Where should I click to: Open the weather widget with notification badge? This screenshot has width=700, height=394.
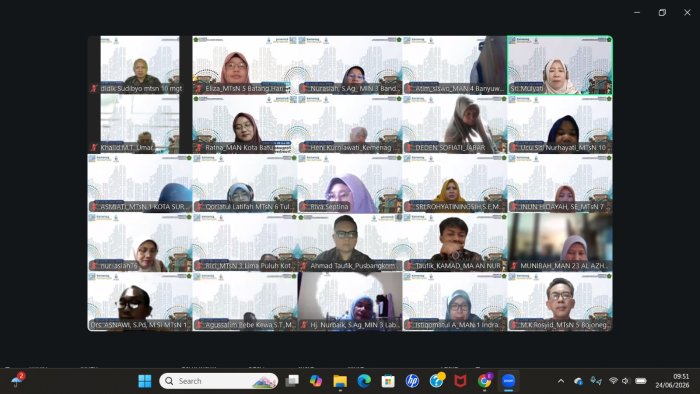click(x=18, y=380)
